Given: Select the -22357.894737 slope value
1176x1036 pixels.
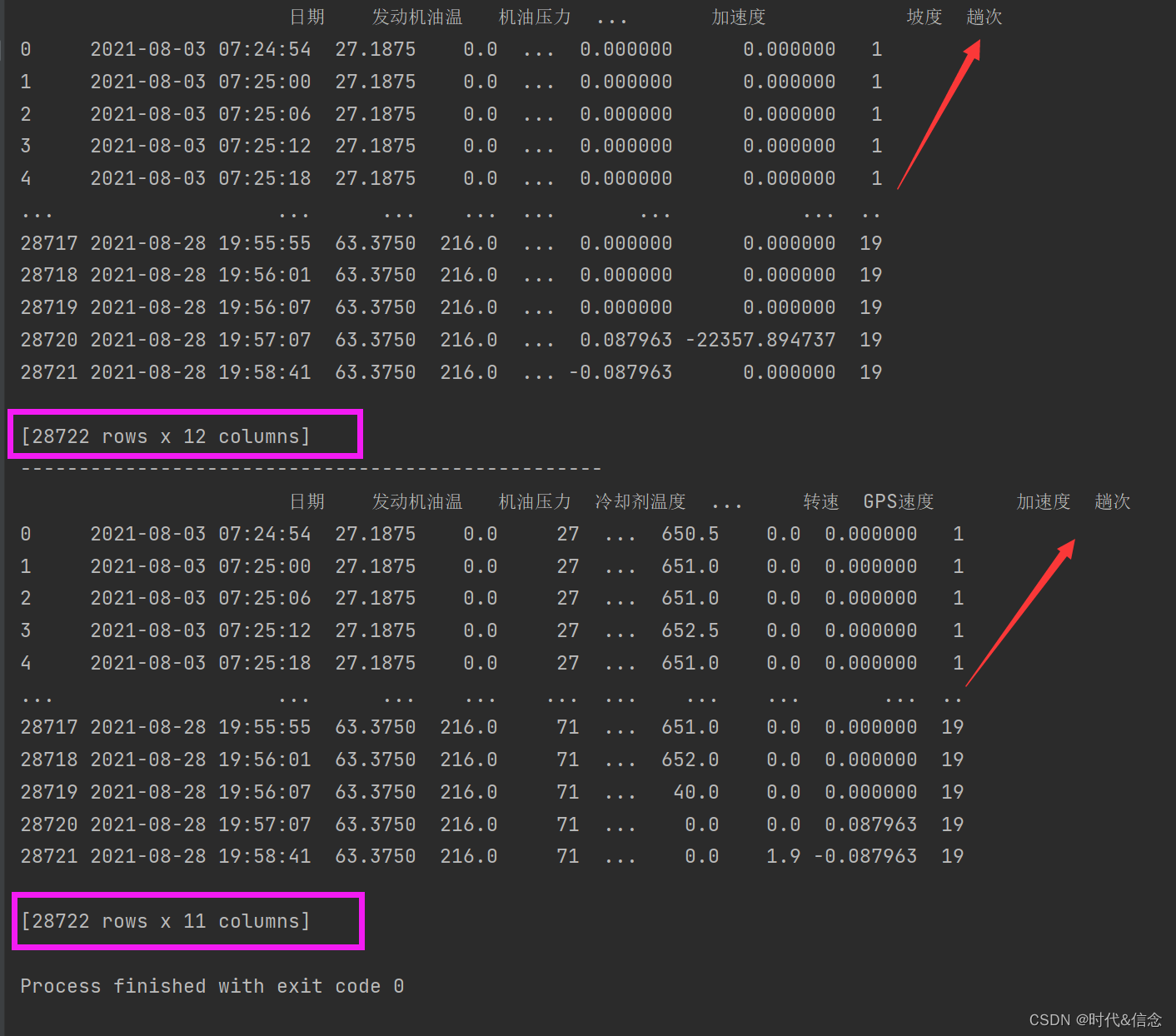Looking at the screenshot, I should 760,340.
